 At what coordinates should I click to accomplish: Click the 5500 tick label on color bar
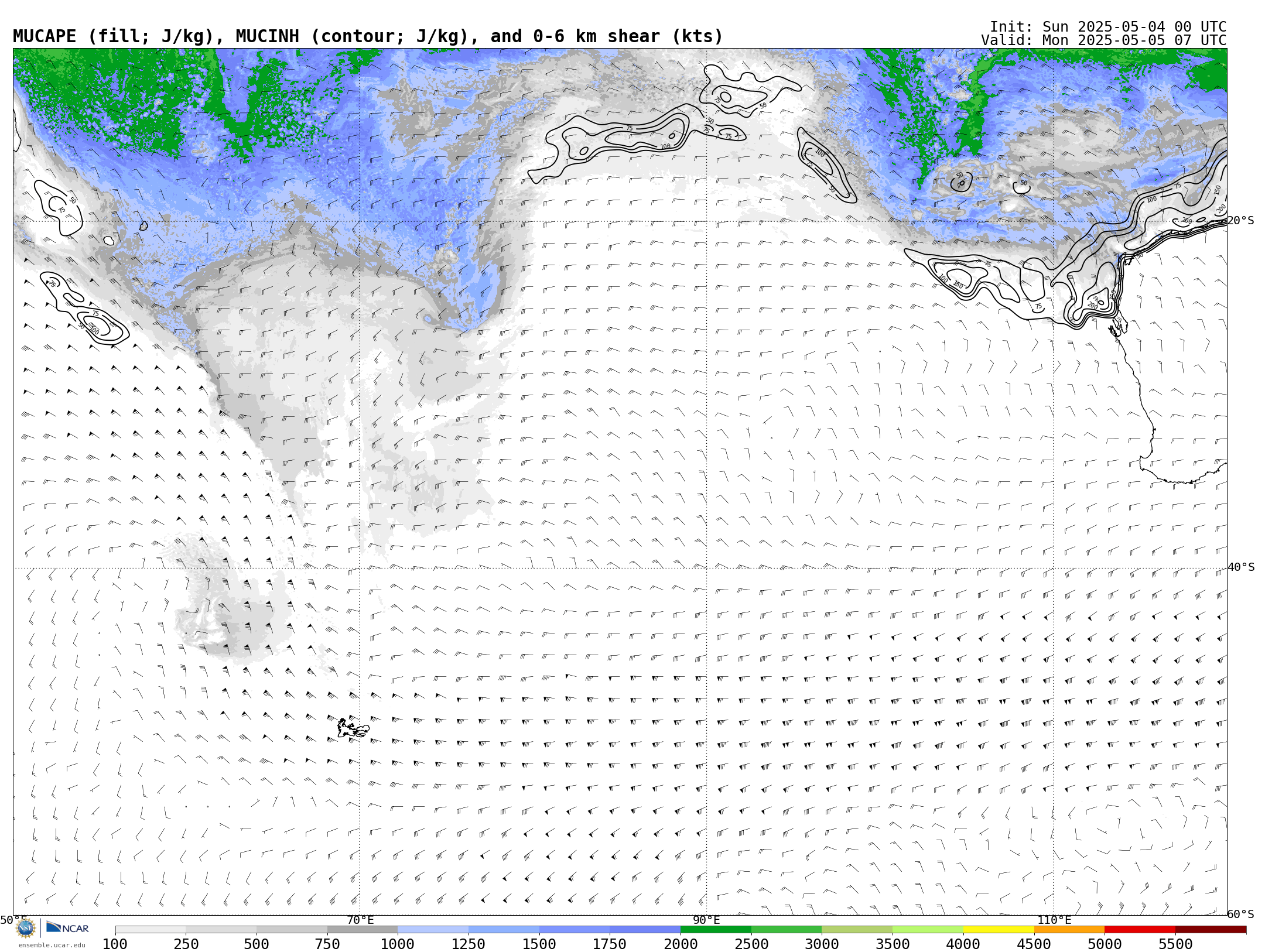coord(1175,944)
